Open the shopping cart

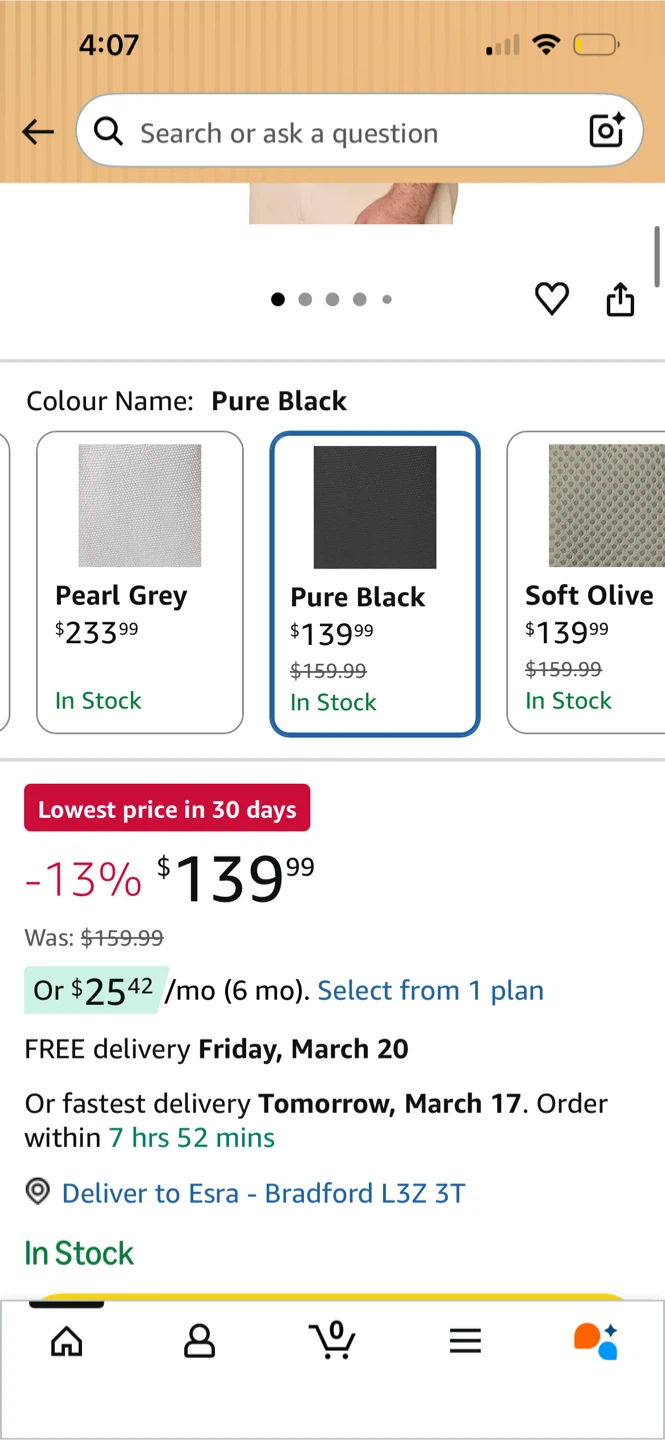[333, 1341]
